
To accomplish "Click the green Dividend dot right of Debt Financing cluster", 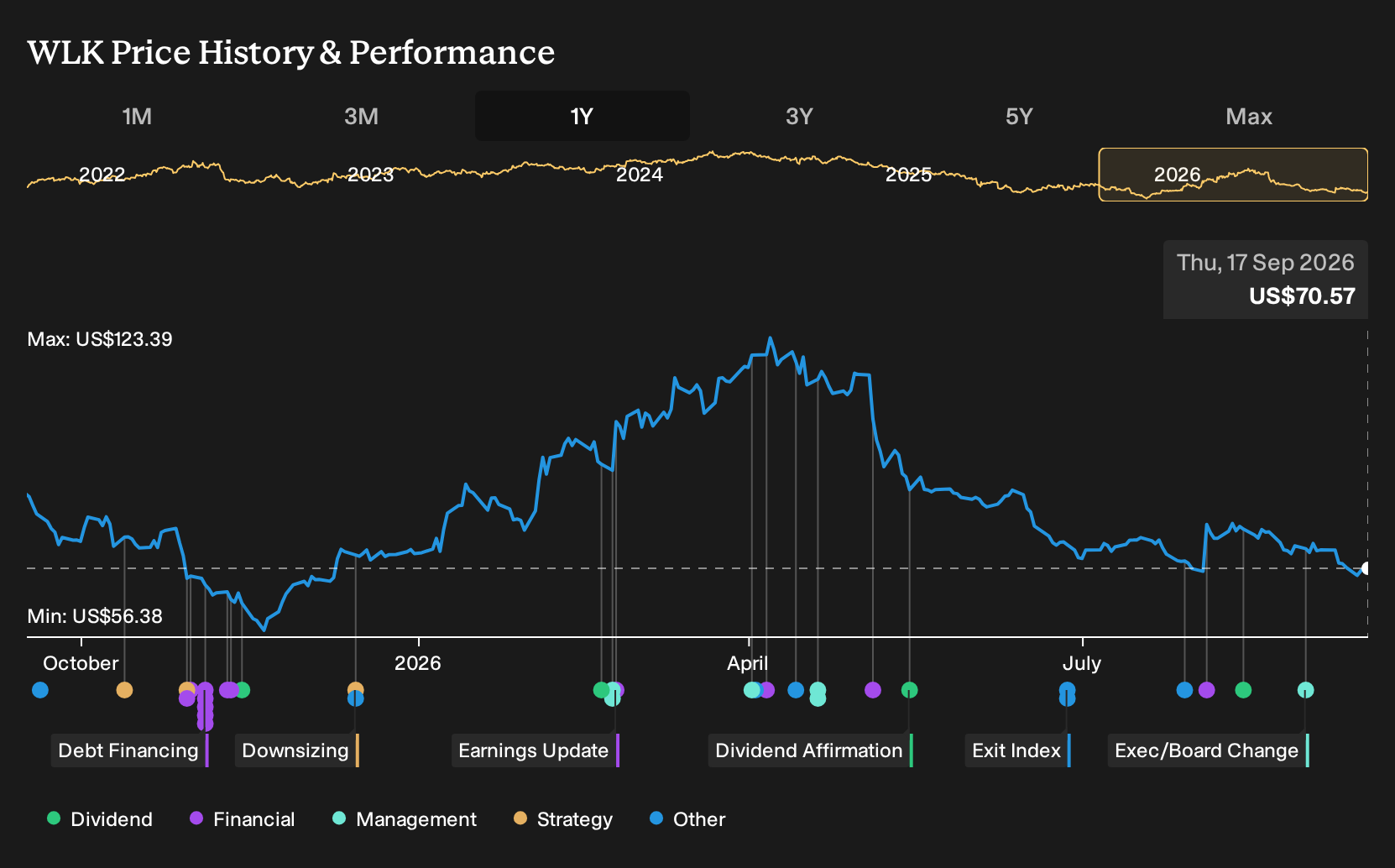I will 242,690.
